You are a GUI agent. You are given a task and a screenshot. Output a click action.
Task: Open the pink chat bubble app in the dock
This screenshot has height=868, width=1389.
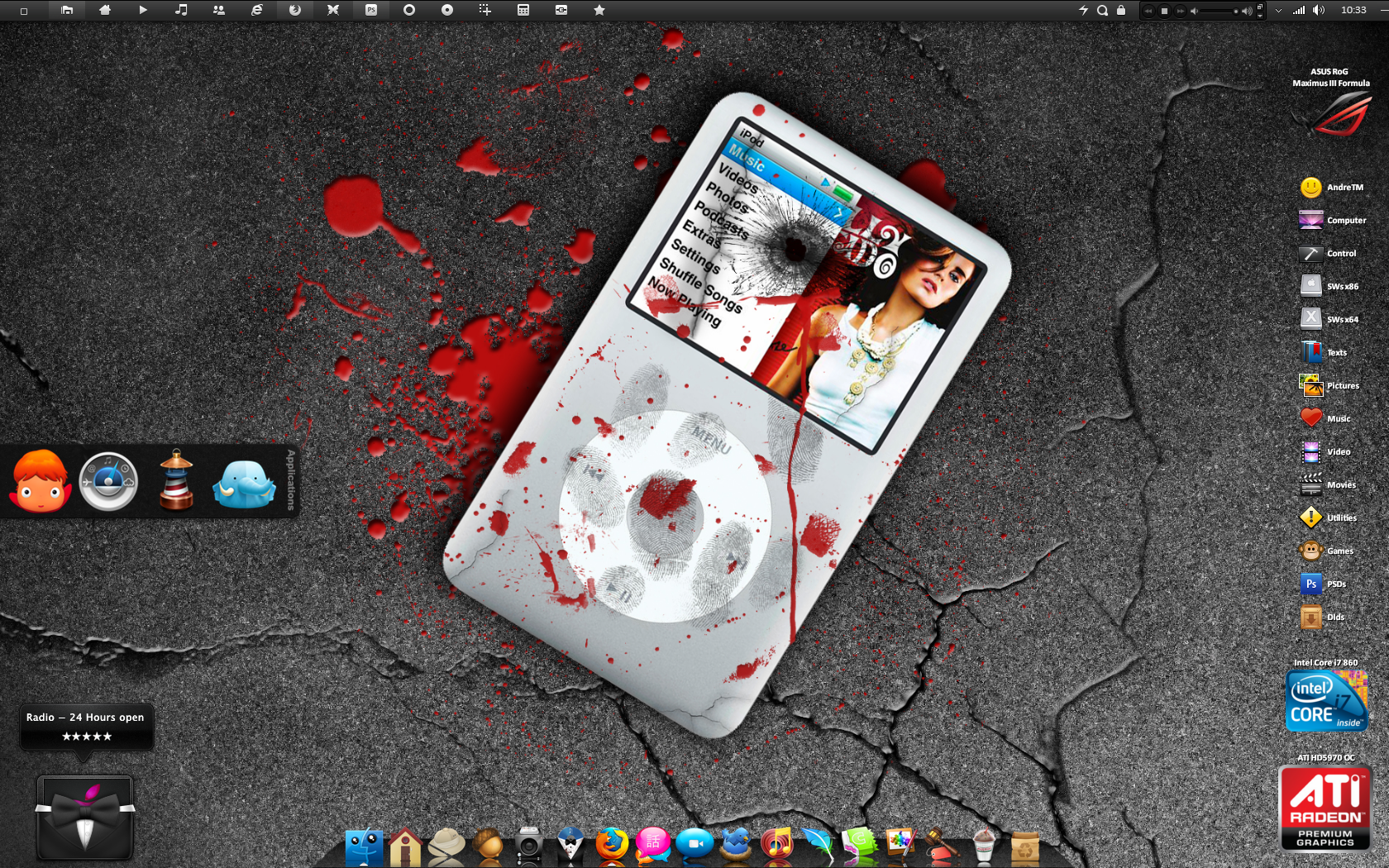pos(653,846)
